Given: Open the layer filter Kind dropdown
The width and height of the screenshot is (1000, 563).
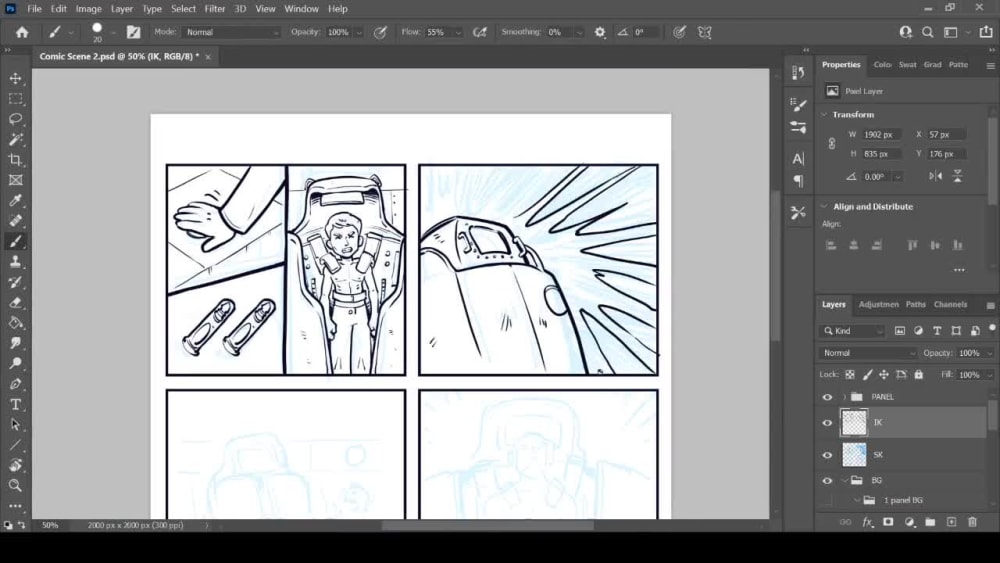Looking at the screenshot, I should (x=852, y=331).
